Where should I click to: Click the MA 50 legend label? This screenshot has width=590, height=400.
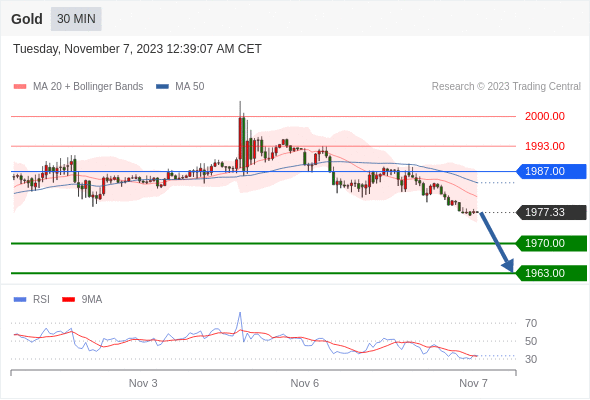click(190, 87)
